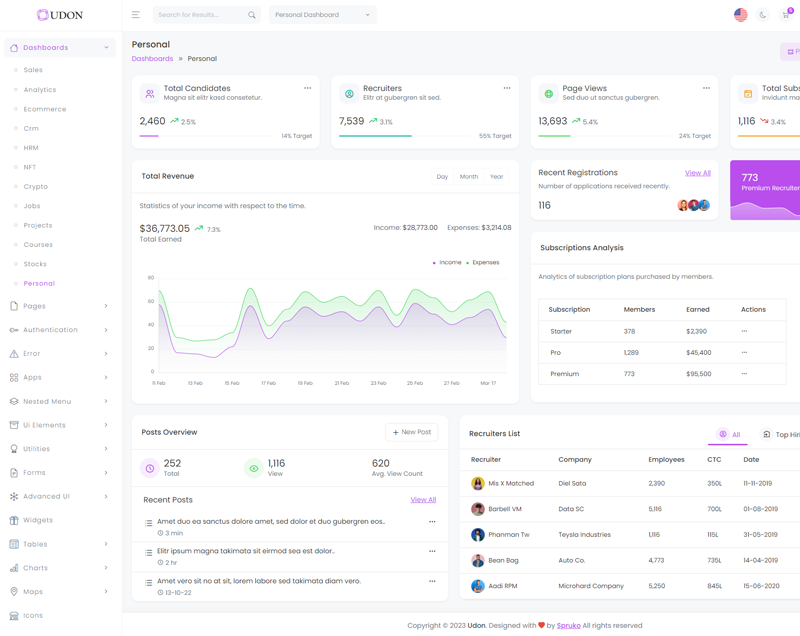
Task: Click View All in Recent Registrations
Action: click(697, 173)
